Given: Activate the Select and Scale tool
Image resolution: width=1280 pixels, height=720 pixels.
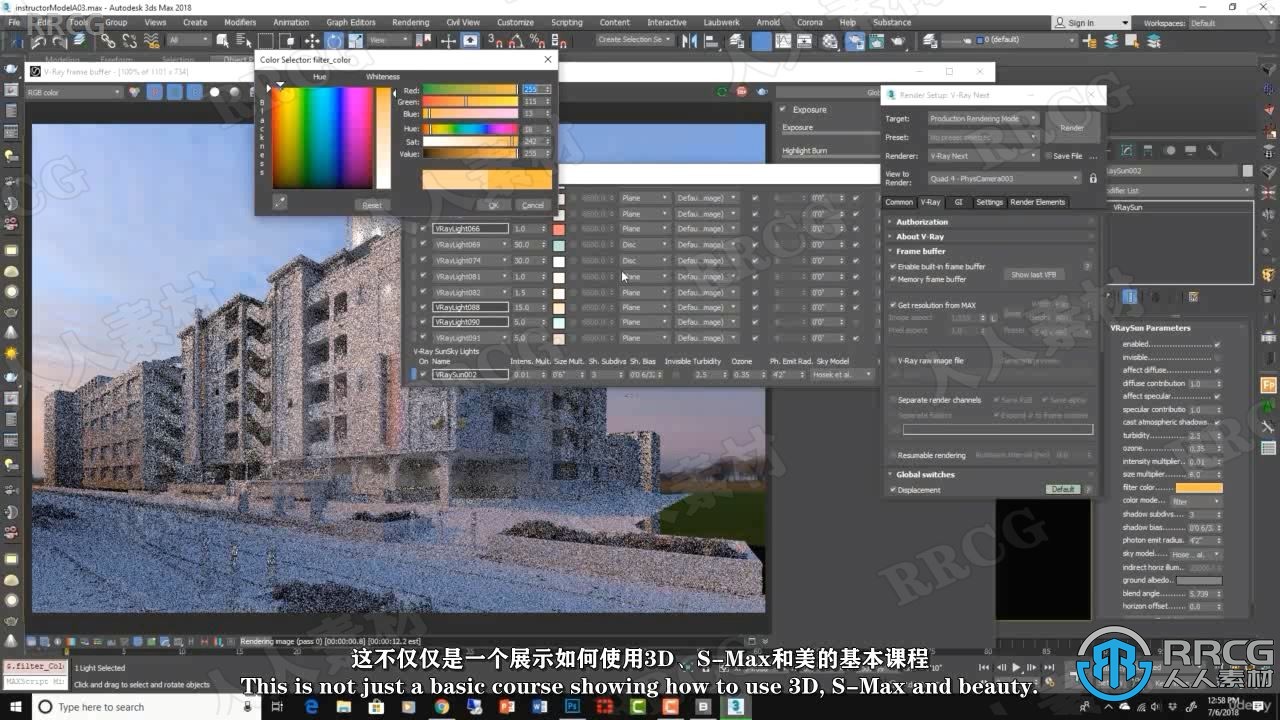Looking at the screenshot, I should [356, 40].
